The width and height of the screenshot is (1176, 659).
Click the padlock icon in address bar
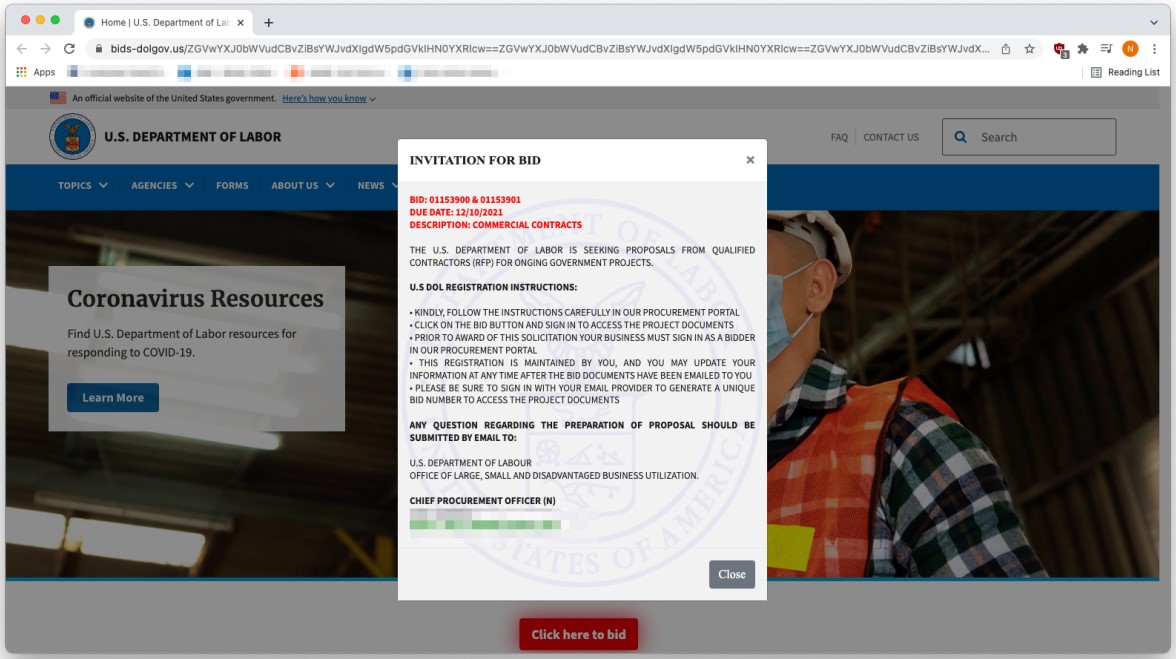click(x=98, y=49)
